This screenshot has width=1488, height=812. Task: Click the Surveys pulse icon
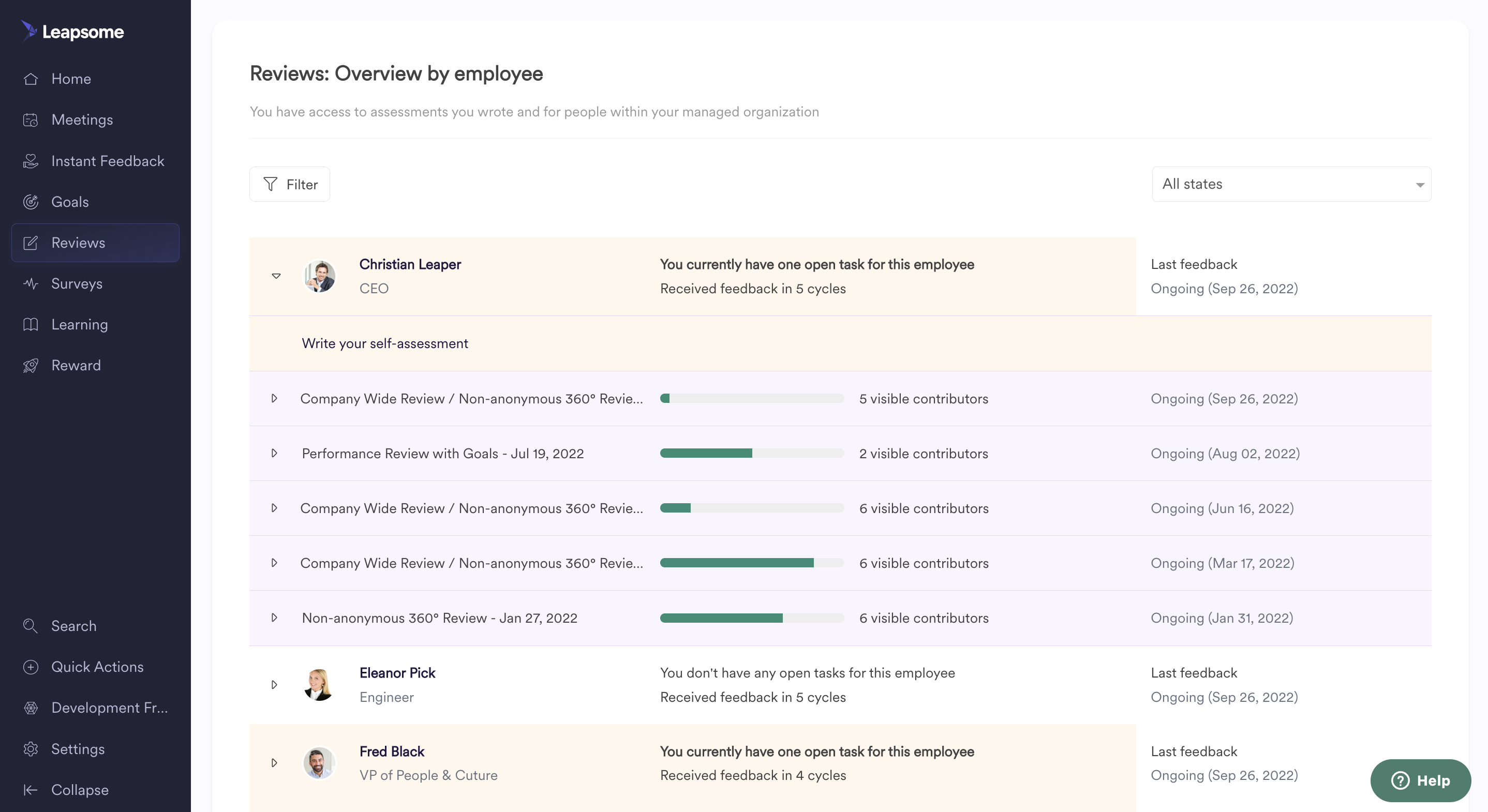point(31,283)
